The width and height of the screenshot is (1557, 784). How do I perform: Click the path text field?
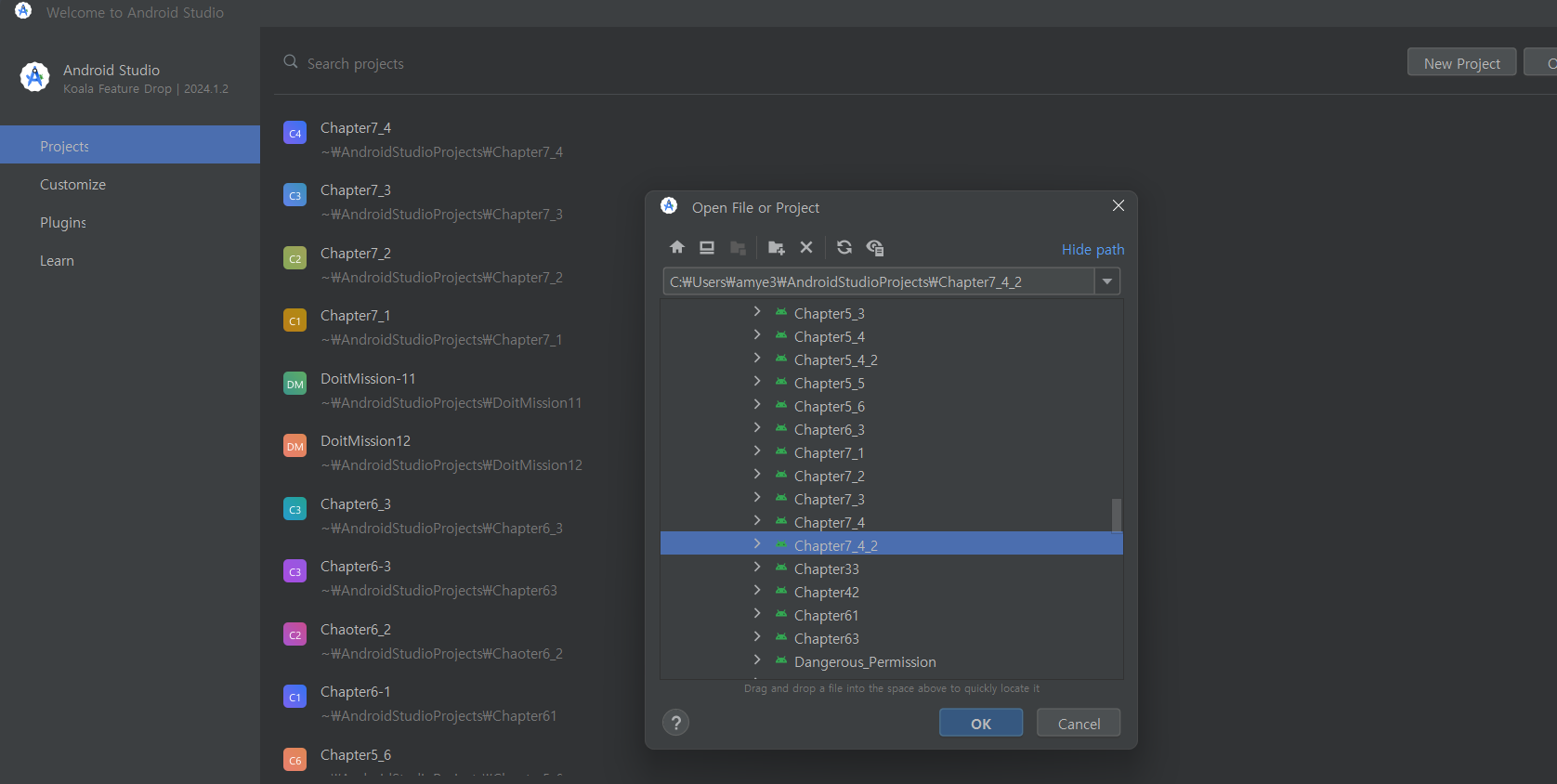point(879,281)
